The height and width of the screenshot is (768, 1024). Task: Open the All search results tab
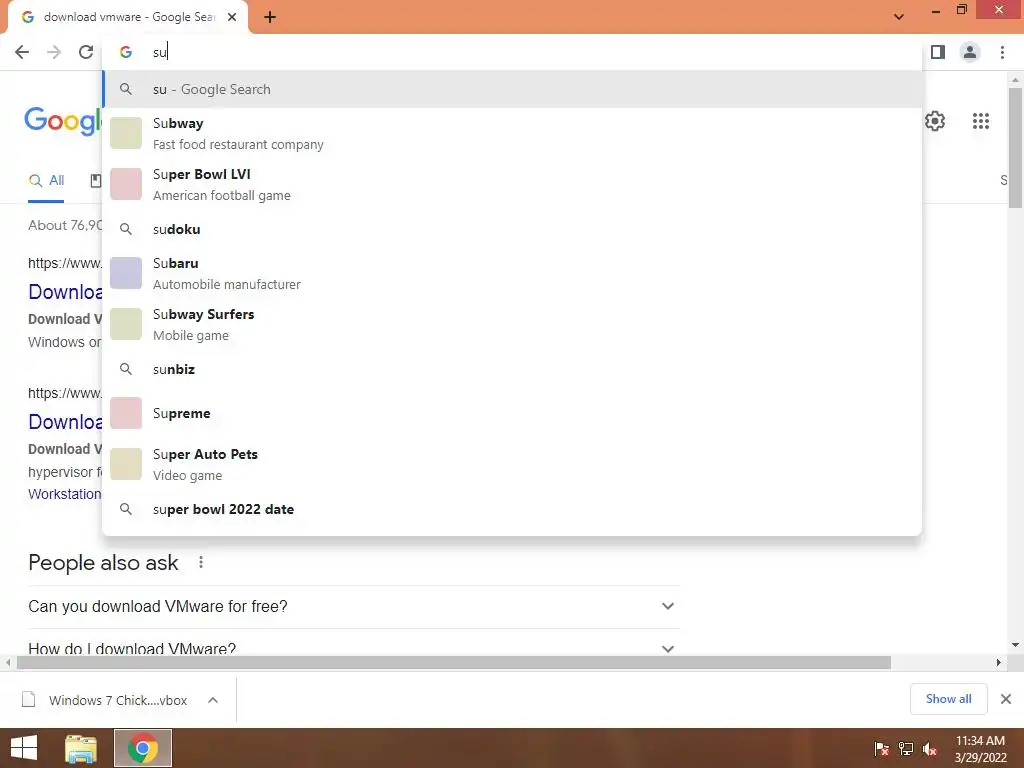tap(46, 181)
